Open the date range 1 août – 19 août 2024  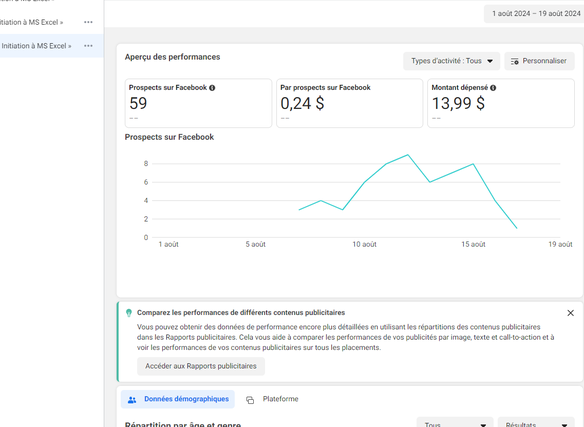point(534,14)
